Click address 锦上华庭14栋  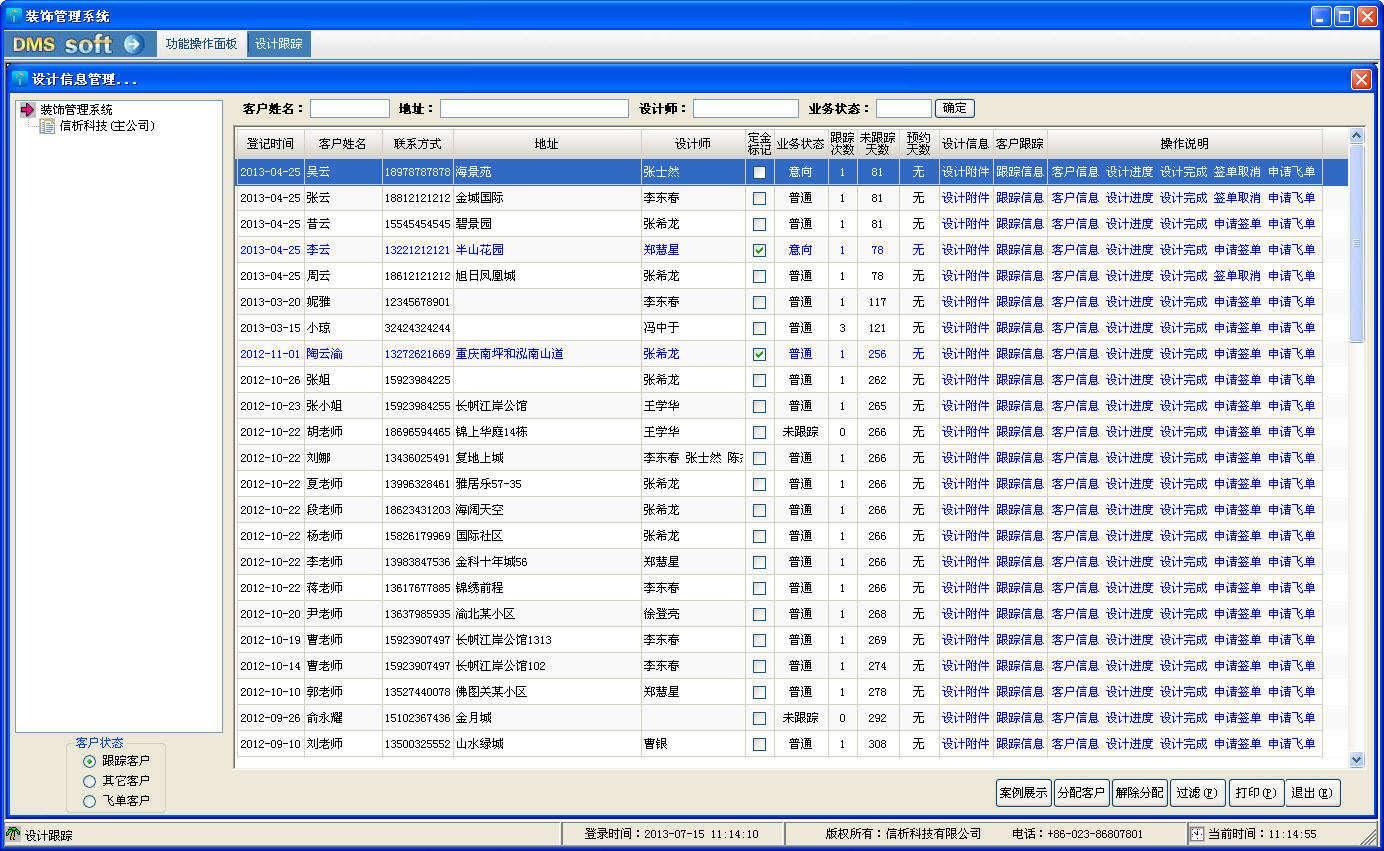pos(492,432)
